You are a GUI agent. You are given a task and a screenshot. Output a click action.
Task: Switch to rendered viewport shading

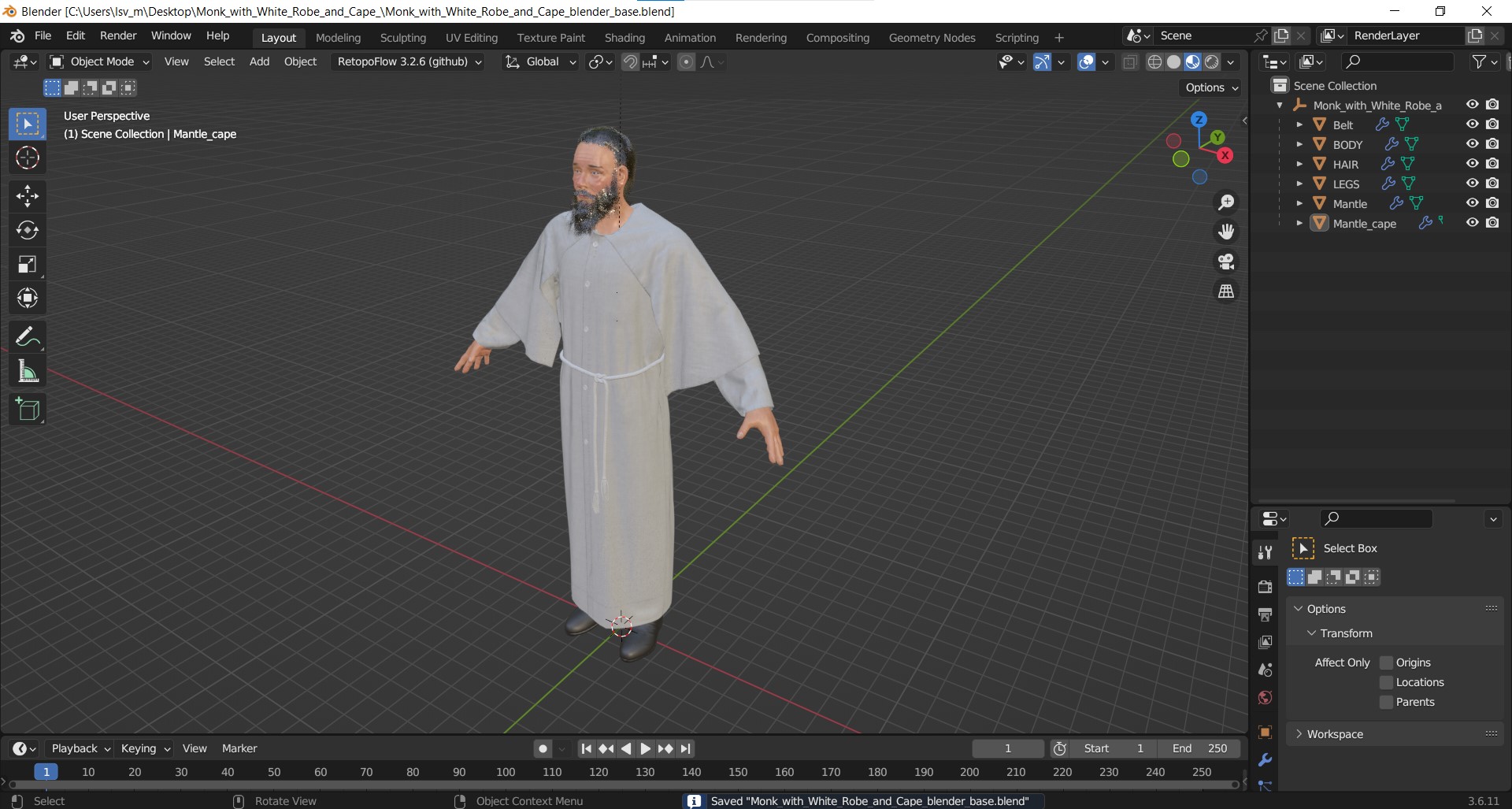[1212, 62]
